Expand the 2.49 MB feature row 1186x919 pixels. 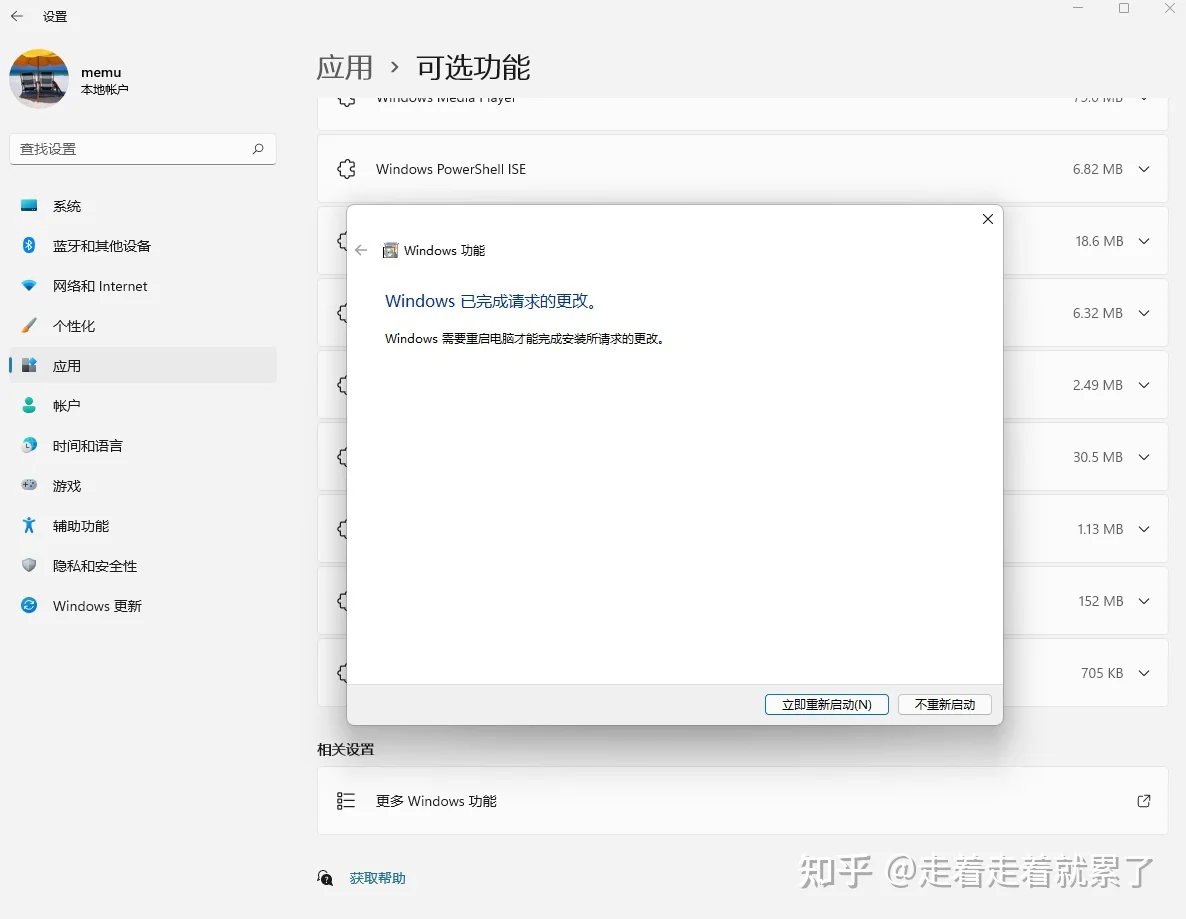(1144, 385)
